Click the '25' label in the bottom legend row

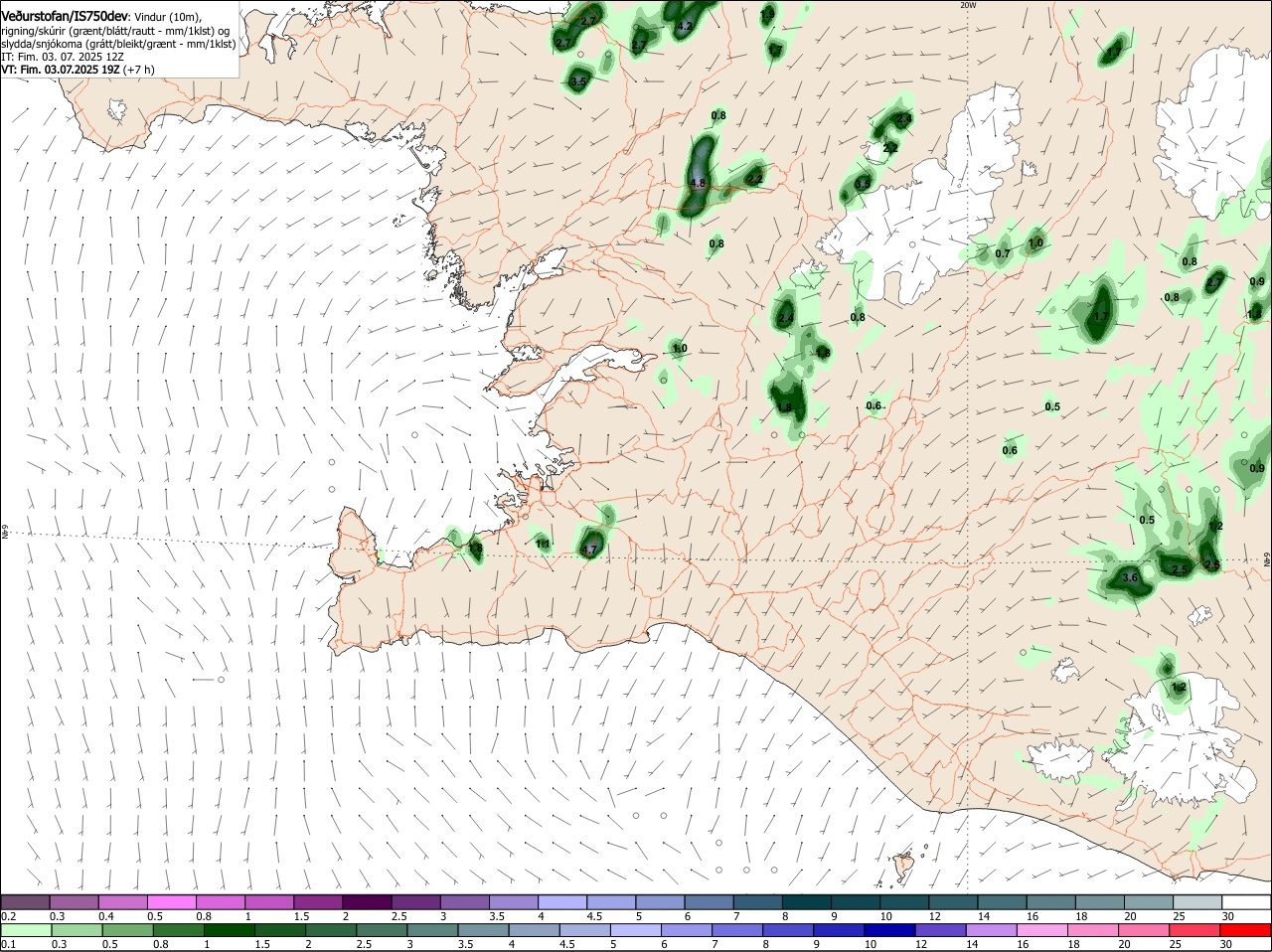(x=1177, y=944)
